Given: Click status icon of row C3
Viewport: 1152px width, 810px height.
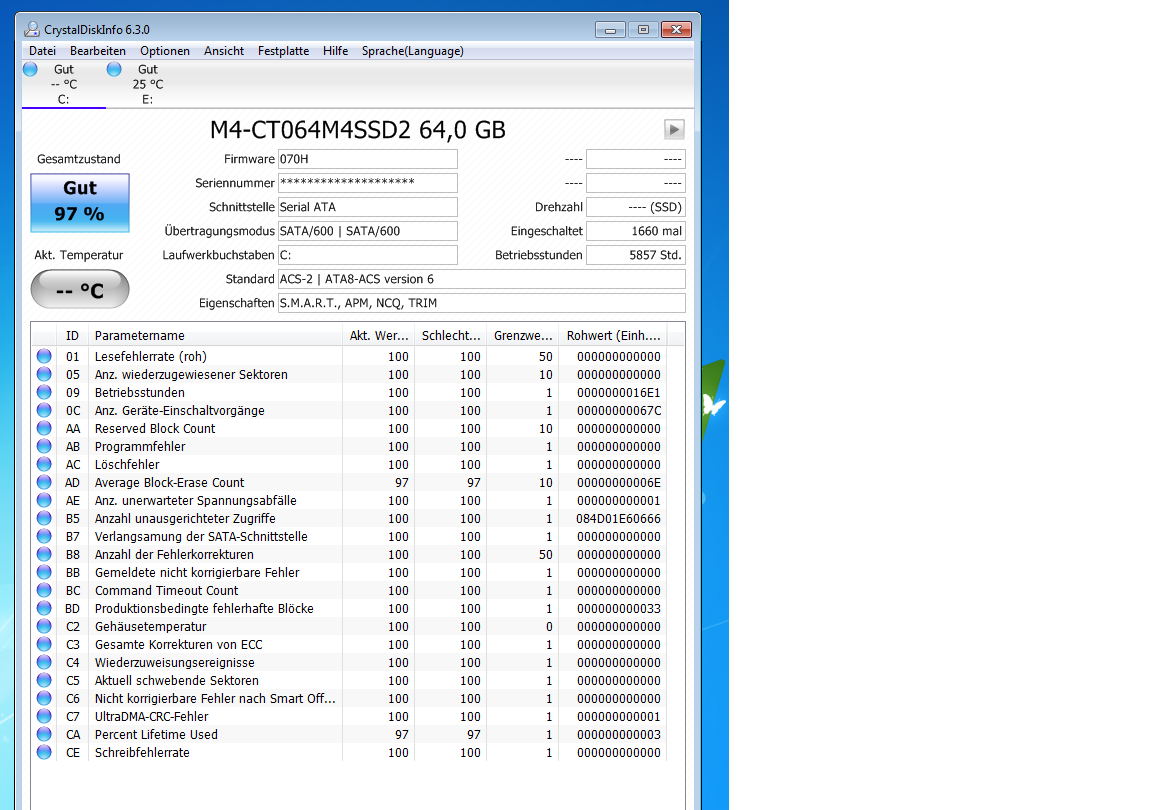Looking at the screenshot, I should [44, 645].
